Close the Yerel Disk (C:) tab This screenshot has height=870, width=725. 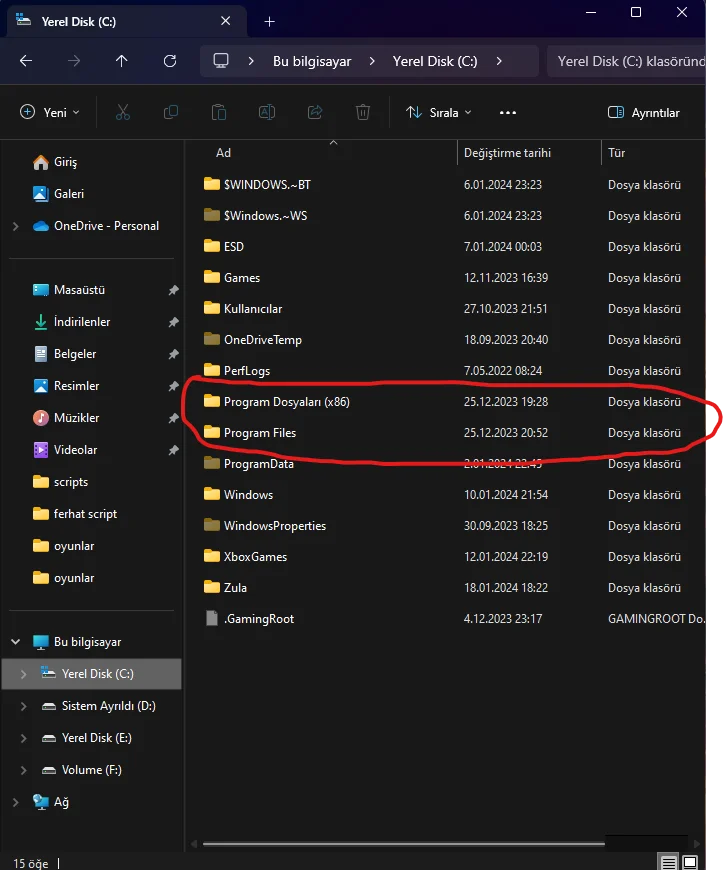pyautogui.click(x=226, y=21)
